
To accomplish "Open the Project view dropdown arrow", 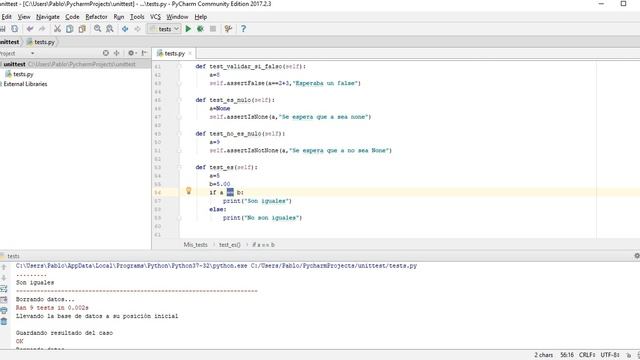I will (32, 53).
